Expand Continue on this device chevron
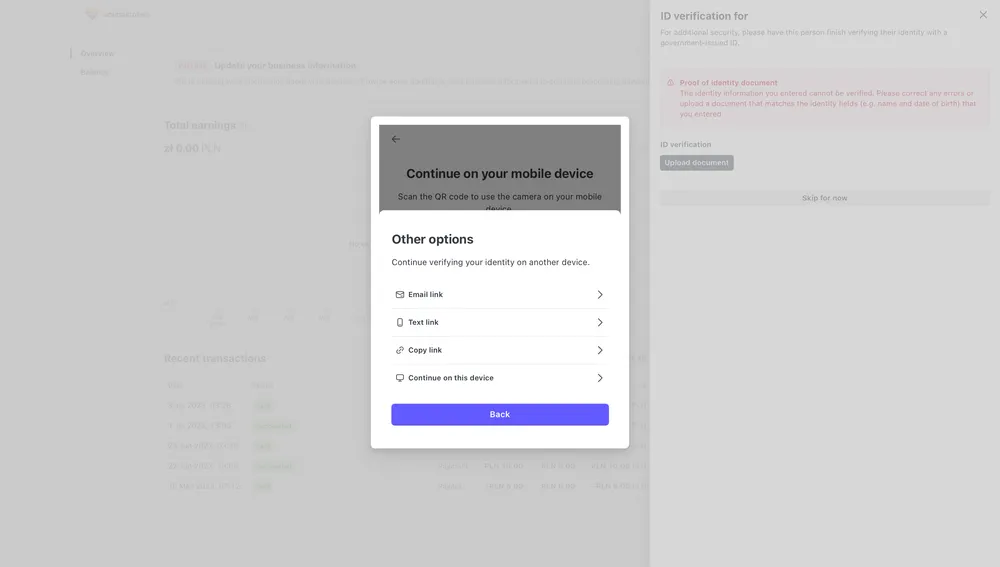The height and width of the screenshot is (567, 1000). point(599,378)
